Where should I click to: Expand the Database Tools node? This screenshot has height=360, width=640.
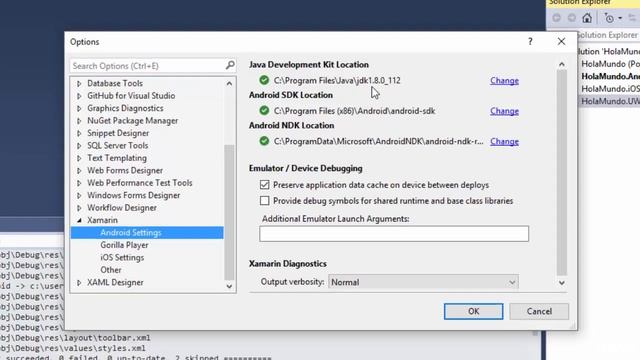coord(79,83)
